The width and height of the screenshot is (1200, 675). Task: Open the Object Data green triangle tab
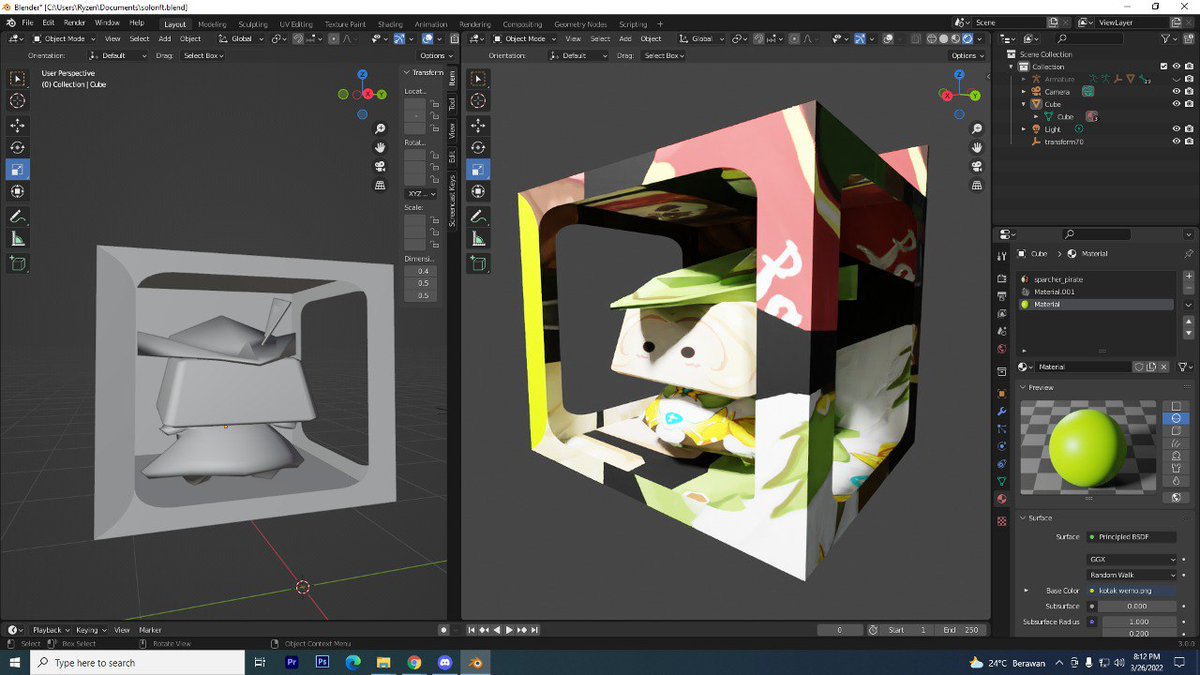pos(1002,481)
